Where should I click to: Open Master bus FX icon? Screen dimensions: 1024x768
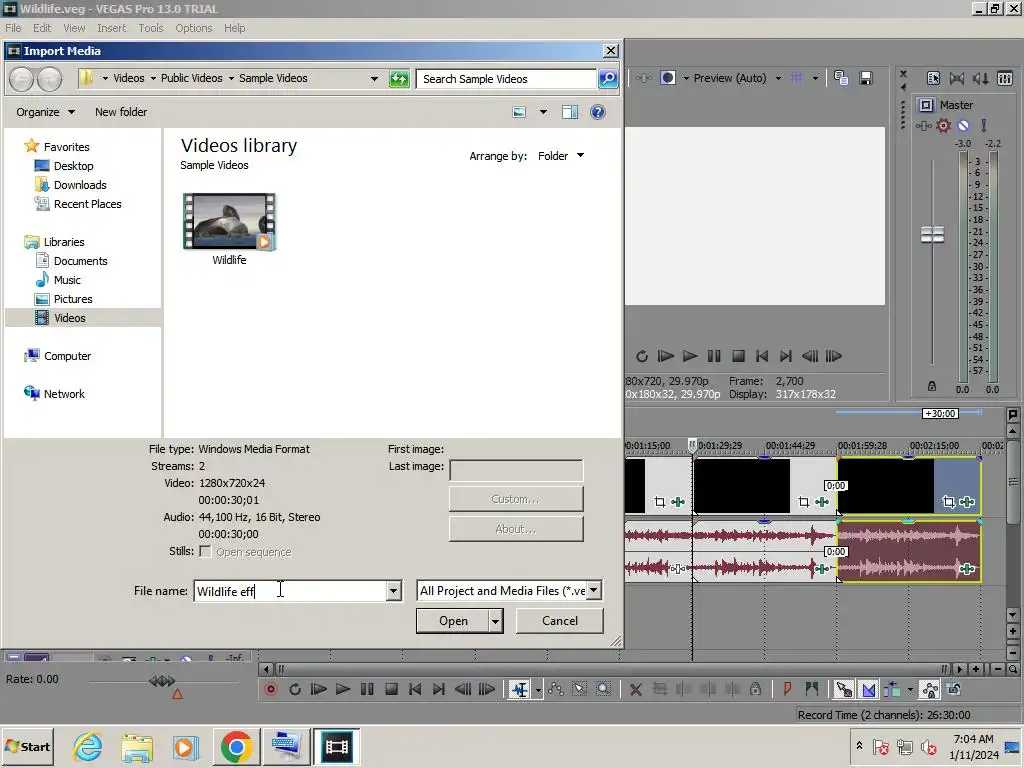point(923,125)
